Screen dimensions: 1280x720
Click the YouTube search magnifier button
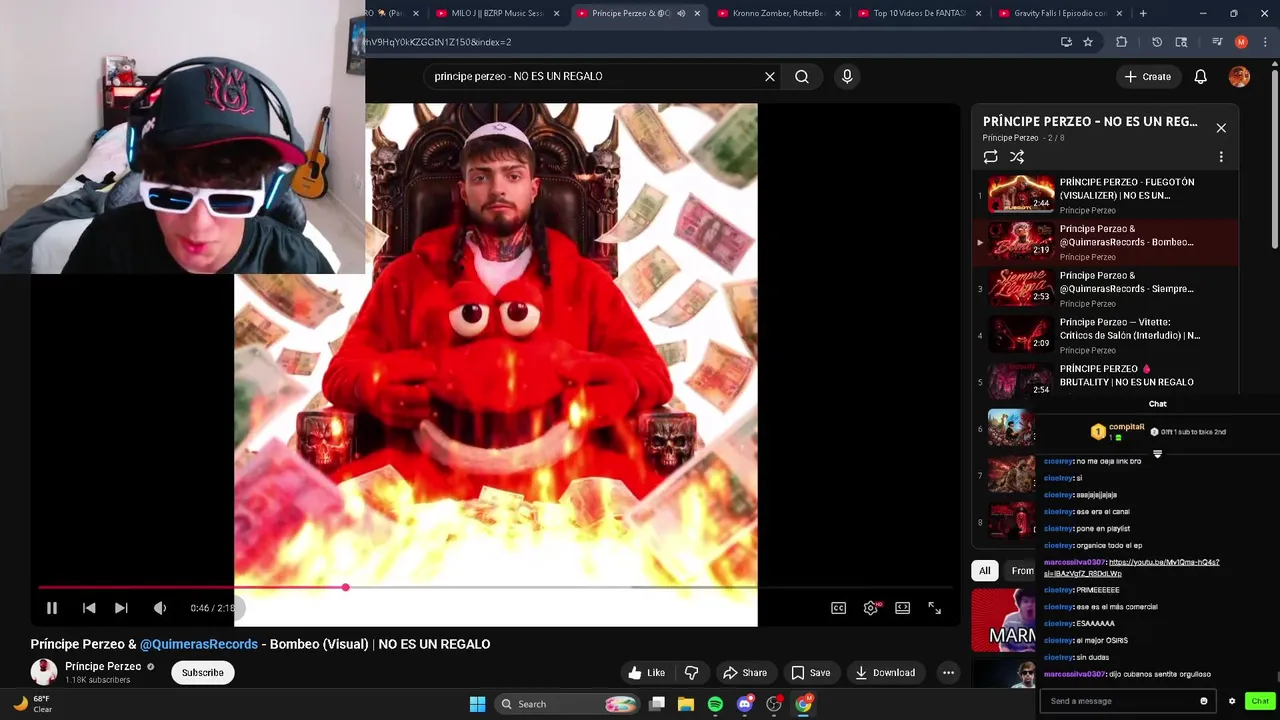pos(802,76)
